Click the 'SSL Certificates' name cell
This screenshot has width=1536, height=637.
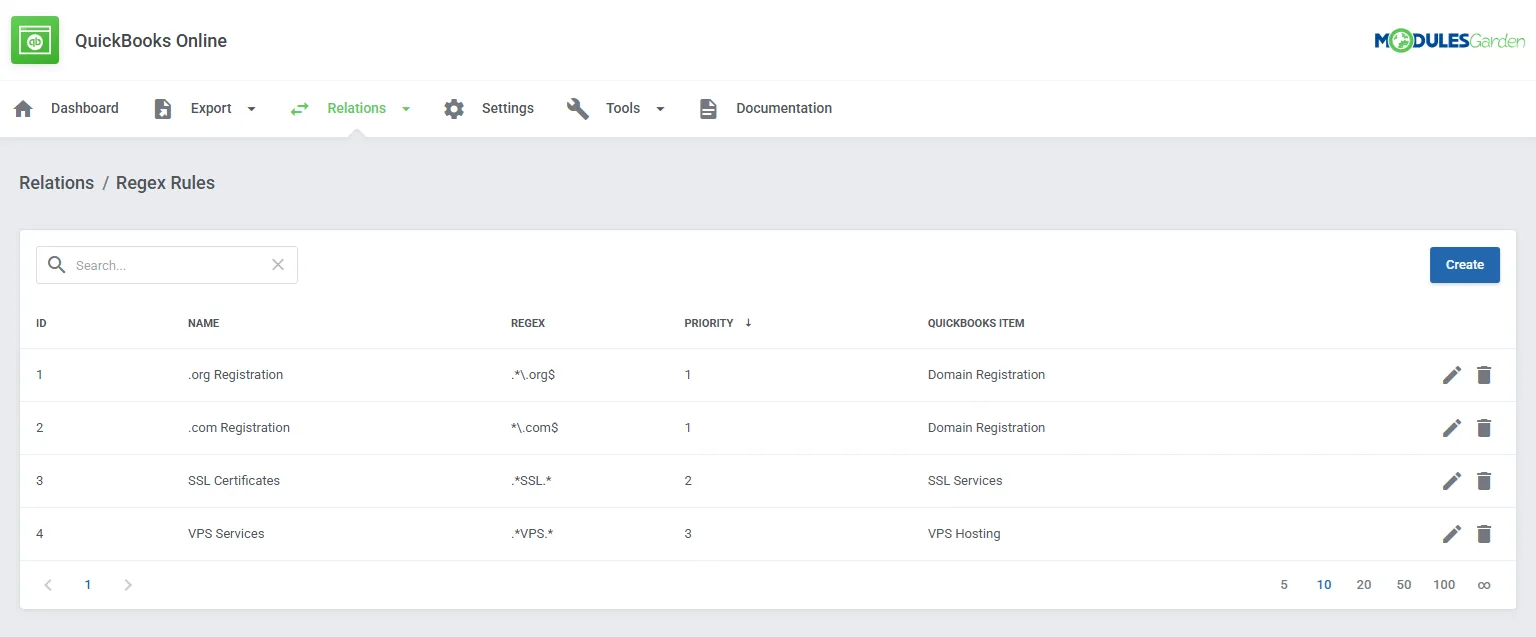[x=234, y=481]
